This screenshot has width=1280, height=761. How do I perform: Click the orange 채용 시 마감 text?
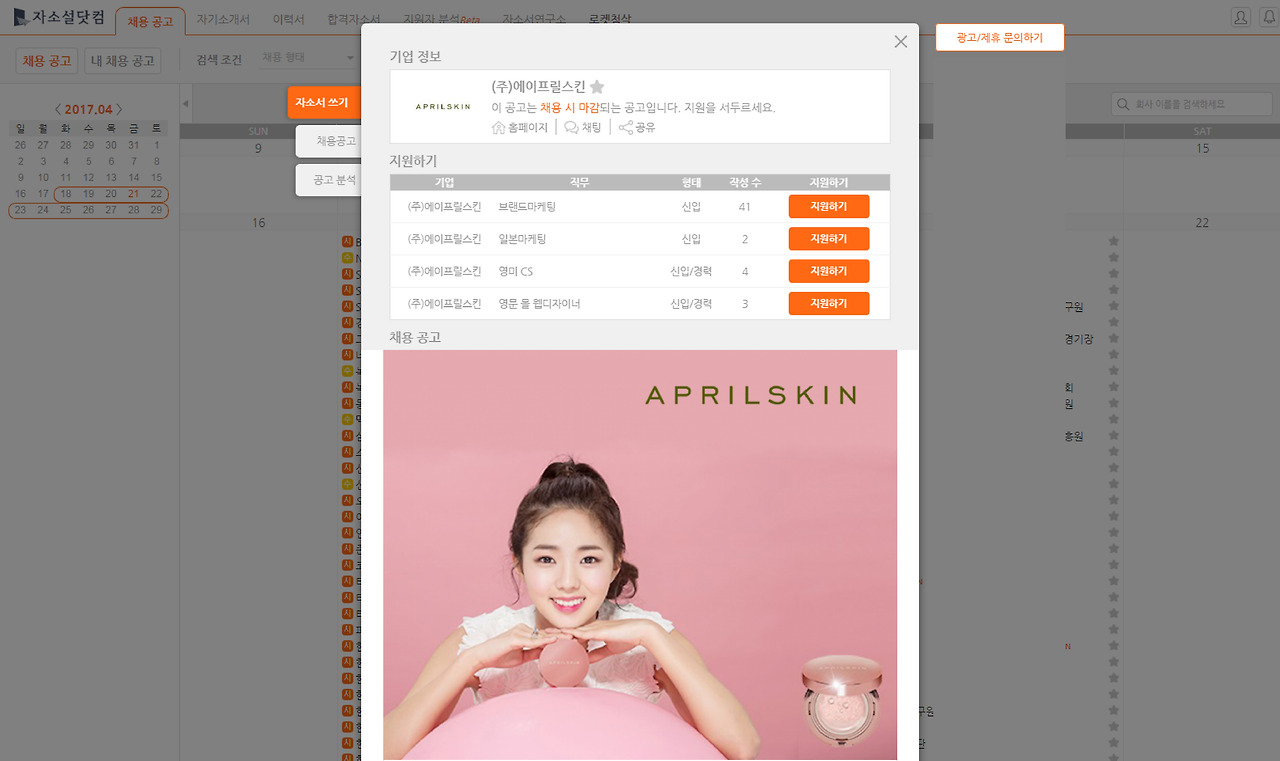click(570, 108)
